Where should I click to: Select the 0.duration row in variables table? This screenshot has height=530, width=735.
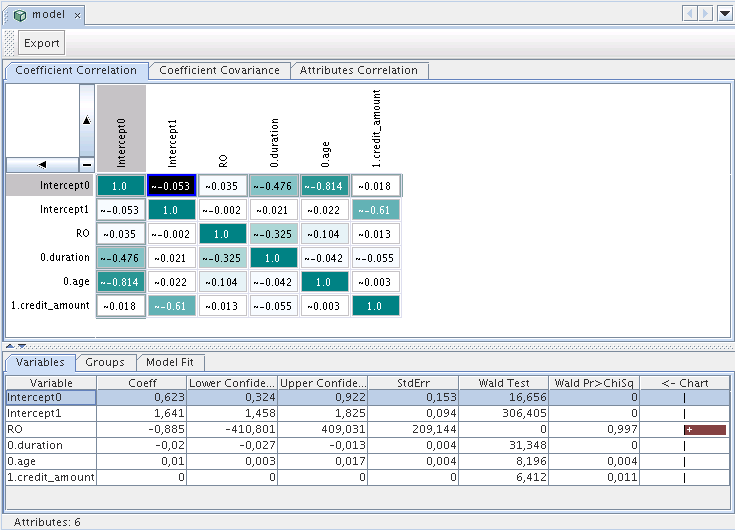[368, 445]
